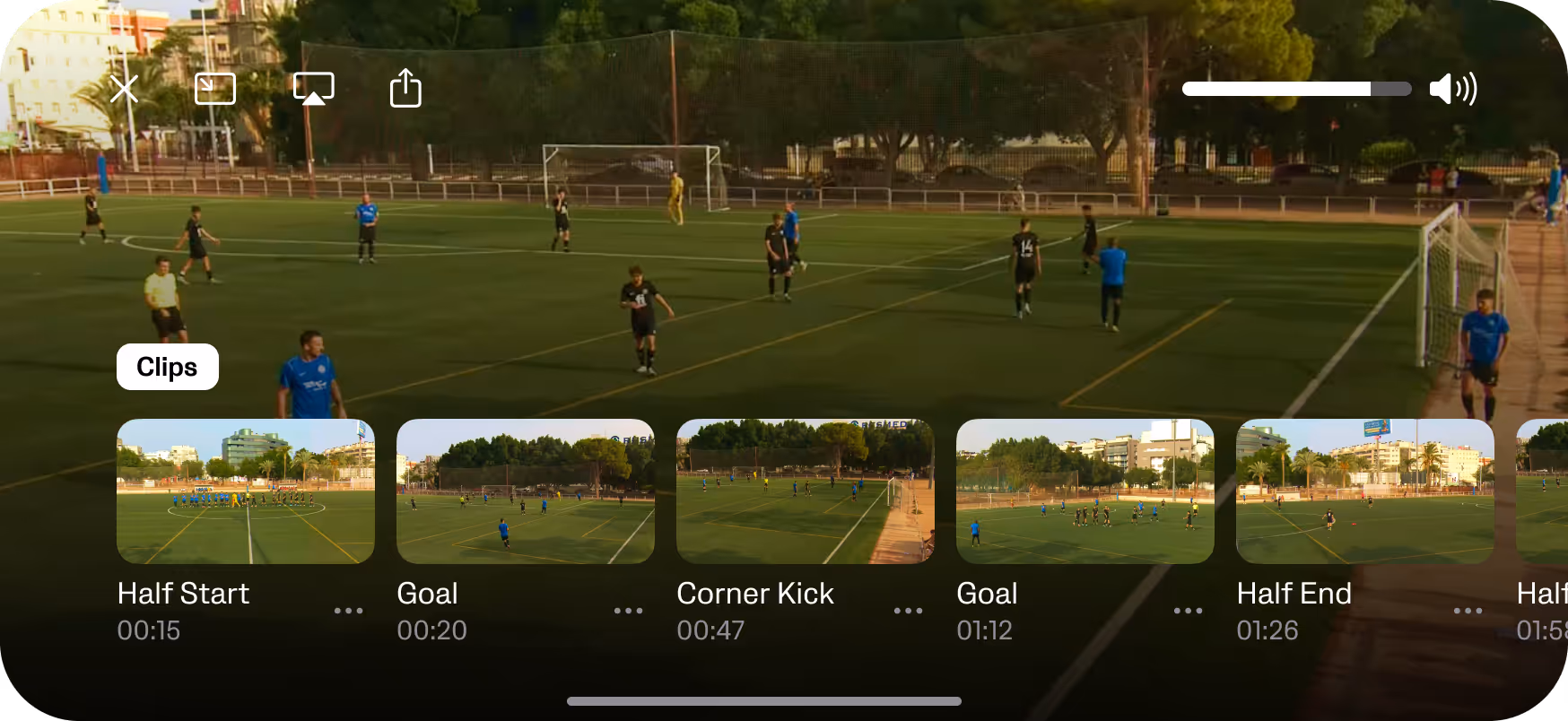This screenshot has width=1568, height=721.
Task: Toggle the Clips panel button
Action: click(168, 367)
